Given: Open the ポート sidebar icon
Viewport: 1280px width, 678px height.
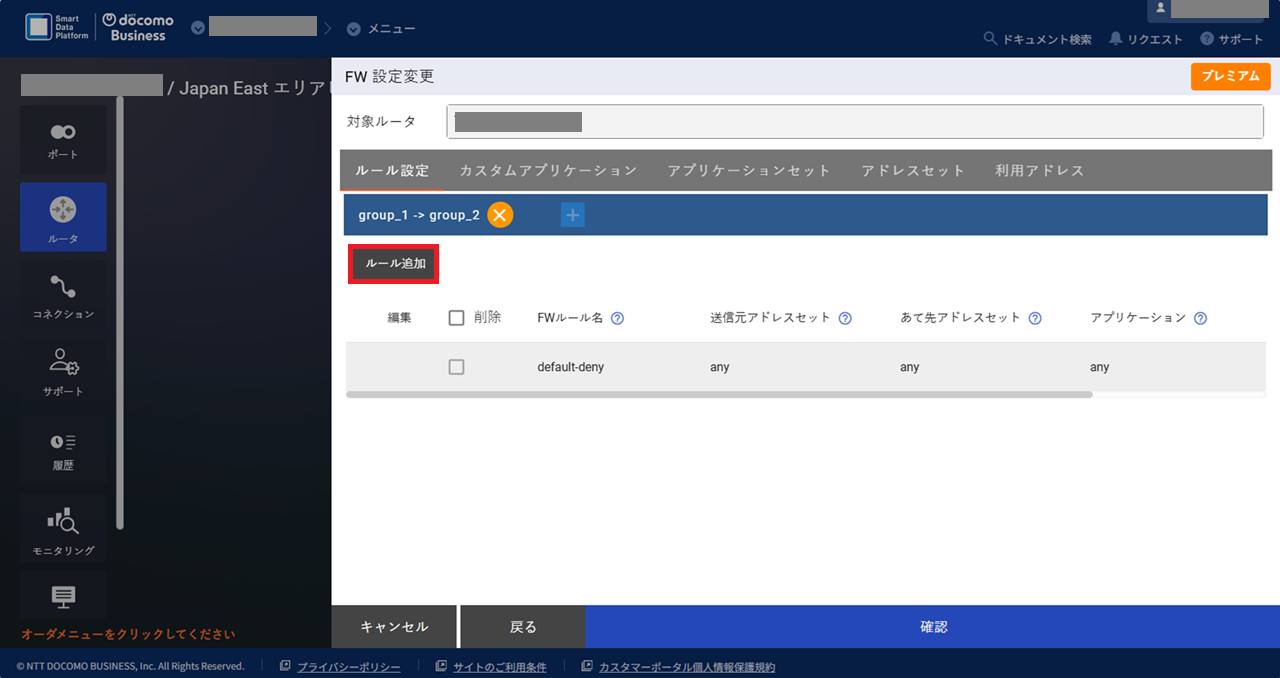Looking at the screenshot, I should pyautogui.click(x=63, y=140).
